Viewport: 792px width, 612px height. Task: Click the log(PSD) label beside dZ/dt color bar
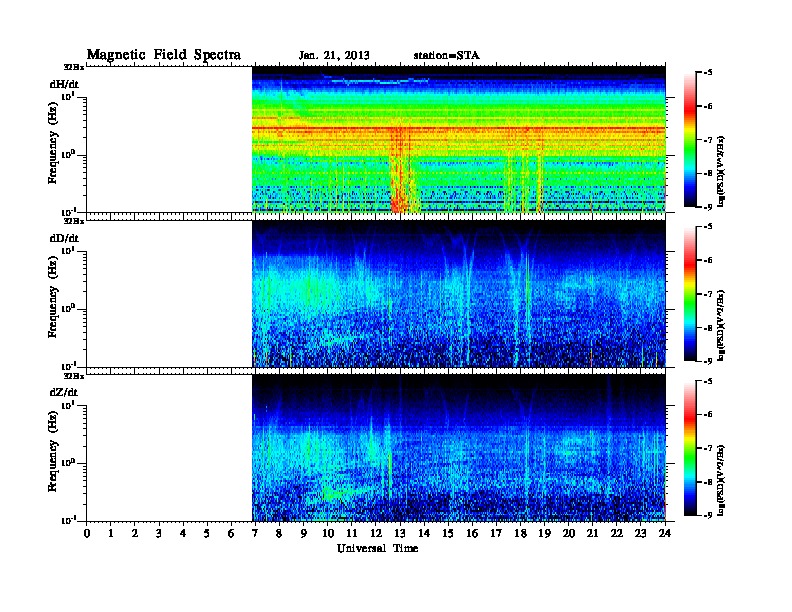click(x=721, y=480)
